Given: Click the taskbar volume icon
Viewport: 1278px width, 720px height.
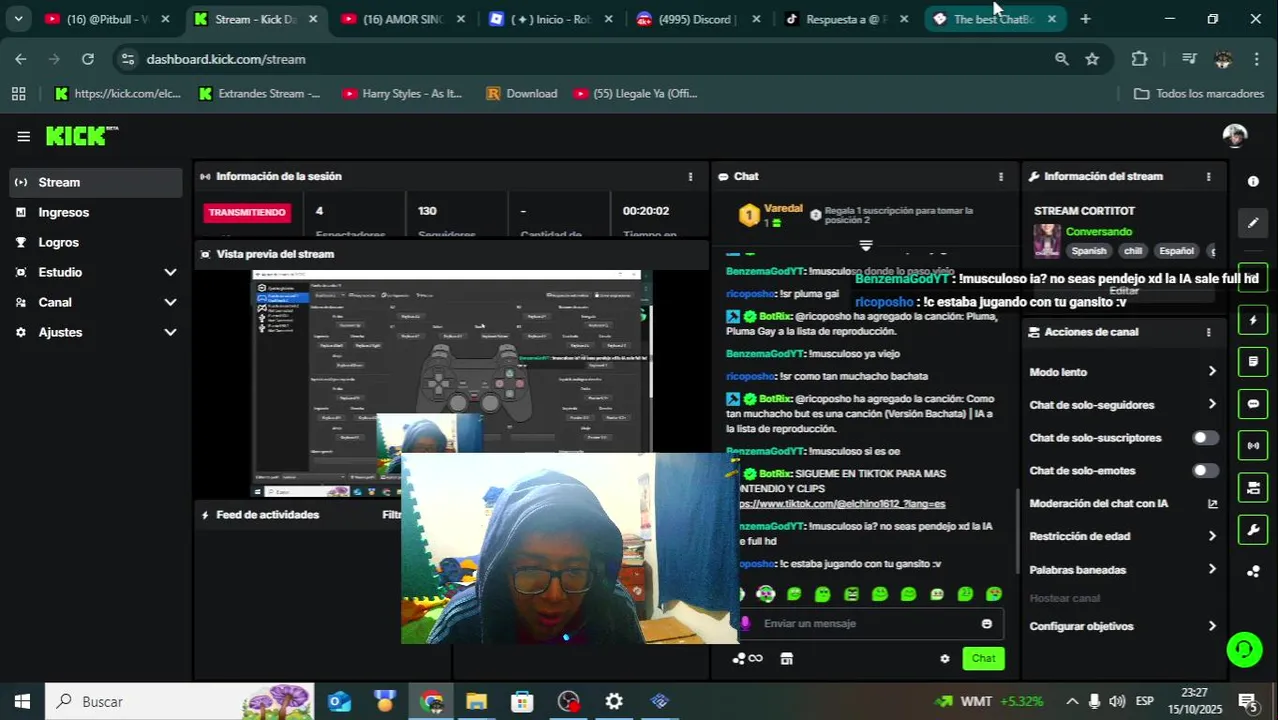Looking at the screenshot, I should tap(1117, 701).
